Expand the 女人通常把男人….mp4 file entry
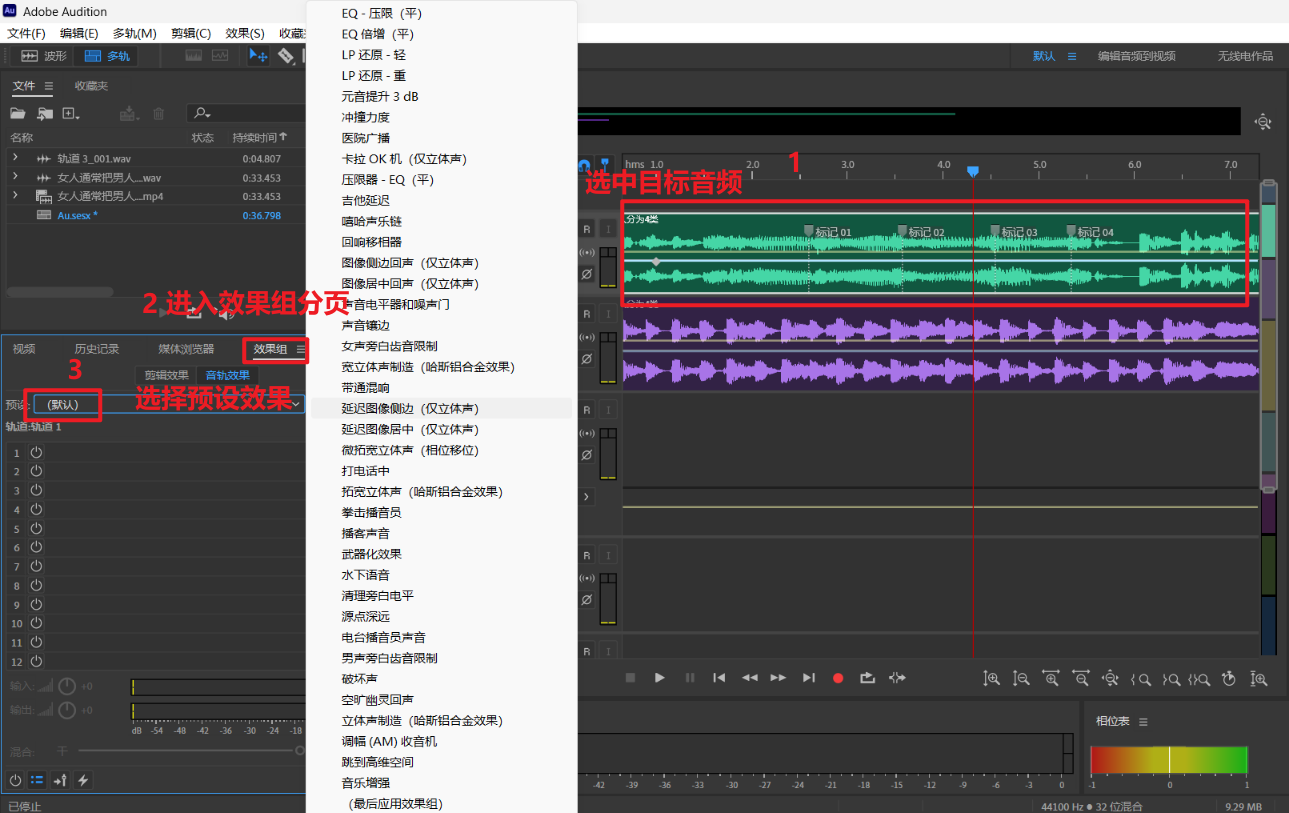 point(15,196)
